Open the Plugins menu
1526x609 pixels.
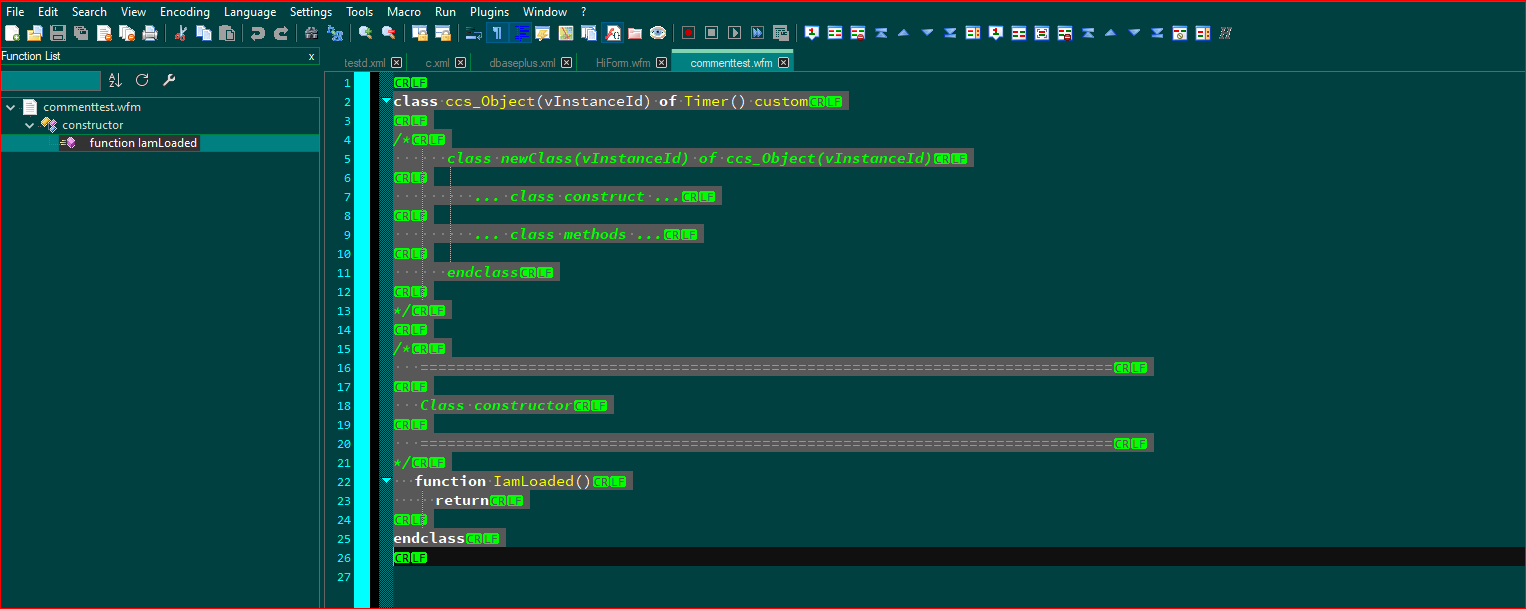click(x=490, y=12)
